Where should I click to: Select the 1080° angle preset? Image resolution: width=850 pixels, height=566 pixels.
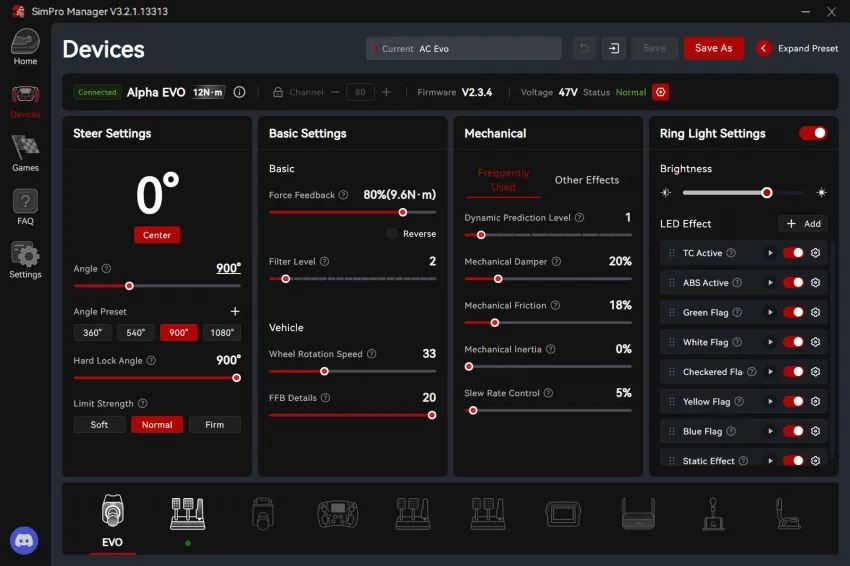222,332
